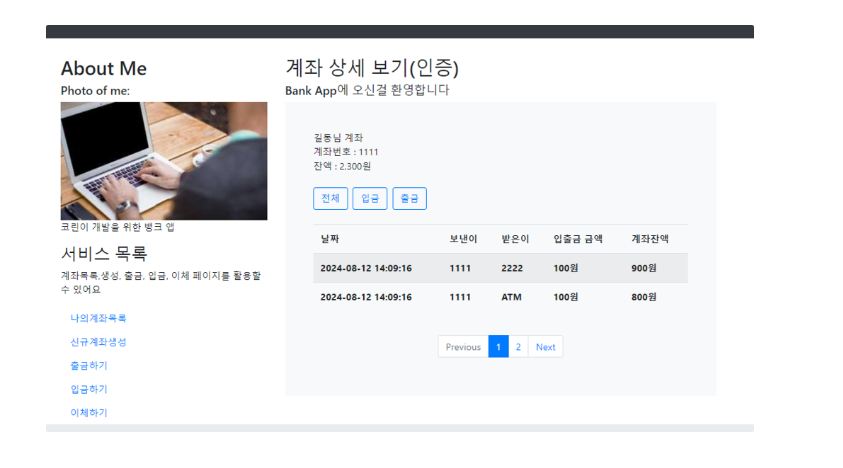Open the 나의계좌목록 link

point(98,318)
